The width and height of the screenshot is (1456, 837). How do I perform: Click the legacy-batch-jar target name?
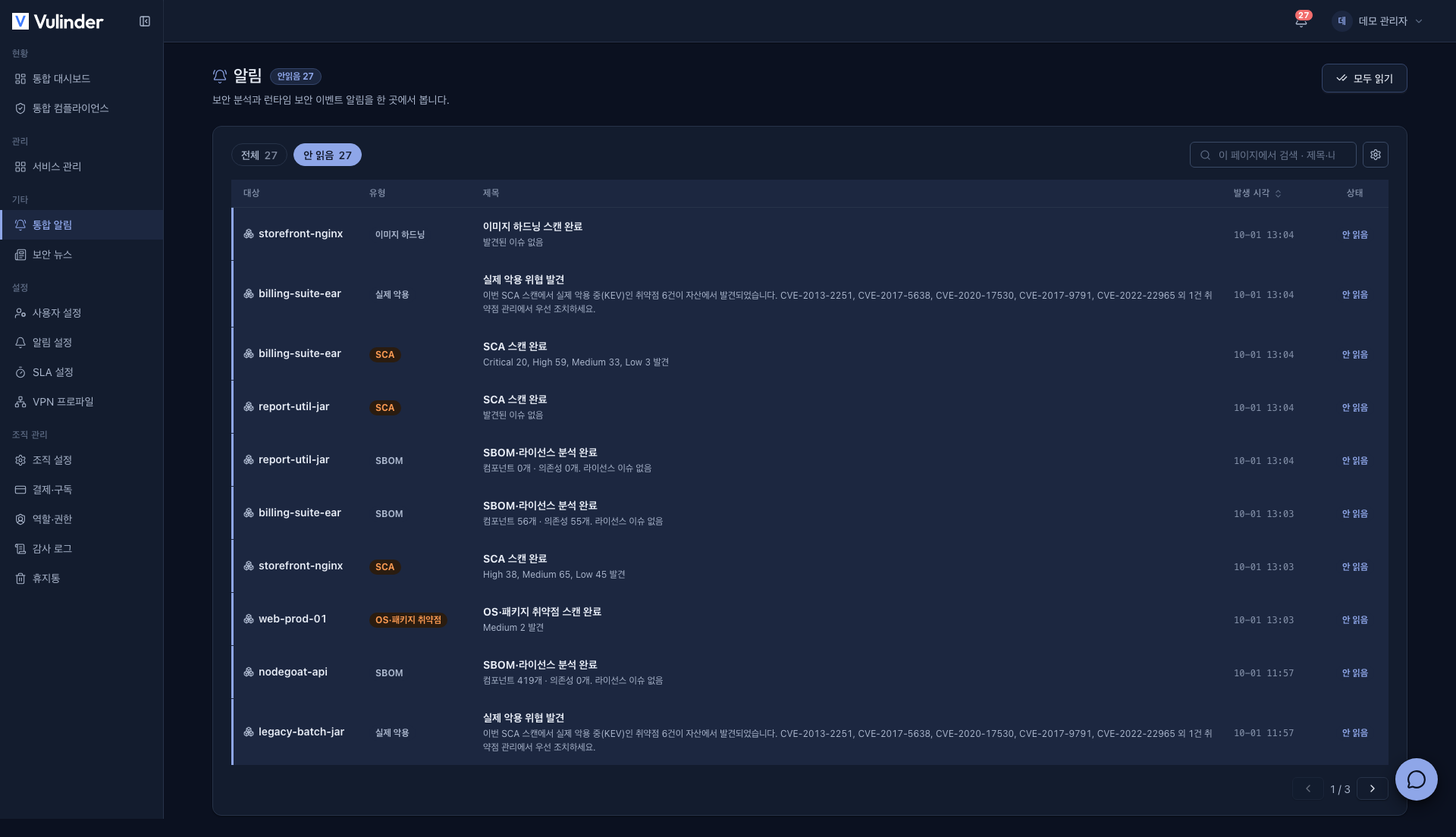pyautogui.click(x=301, y=732)
